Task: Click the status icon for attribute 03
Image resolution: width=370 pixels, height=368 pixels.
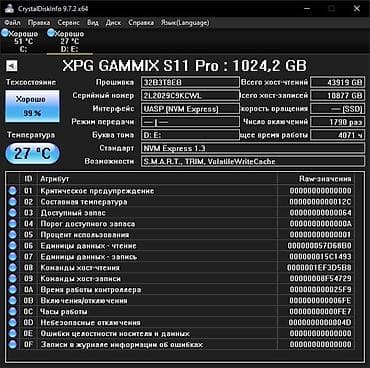Action: pyautogui.click(x=13, y=213)
